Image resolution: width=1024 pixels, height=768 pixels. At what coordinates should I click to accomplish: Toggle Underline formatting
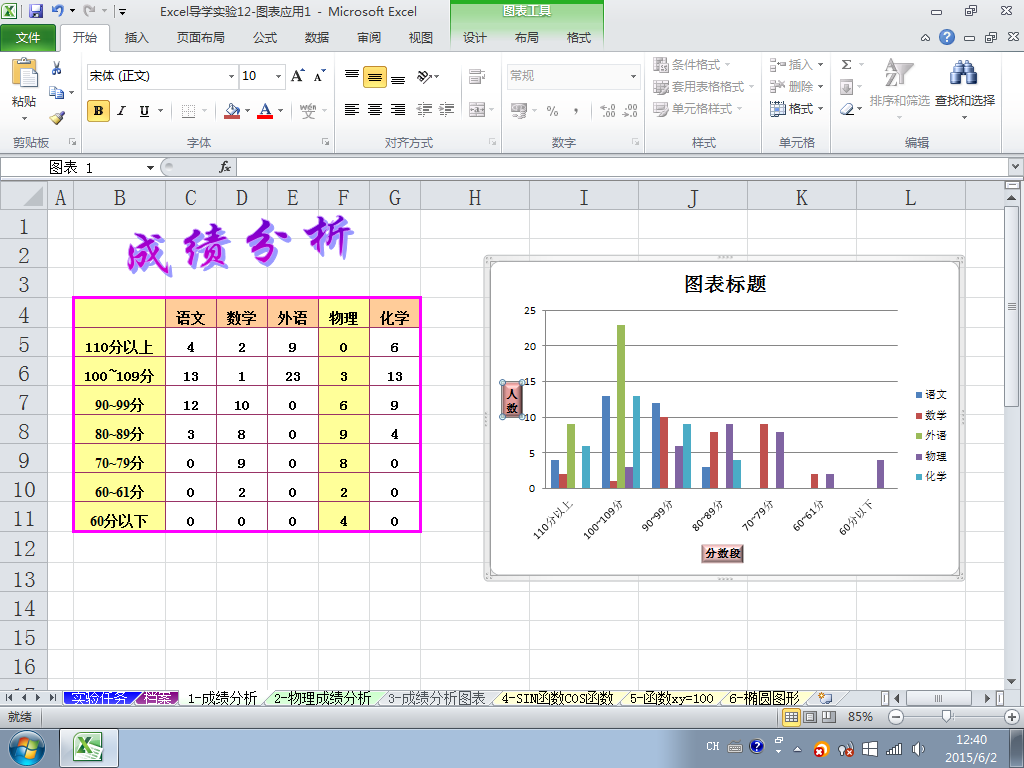(144, 110)
